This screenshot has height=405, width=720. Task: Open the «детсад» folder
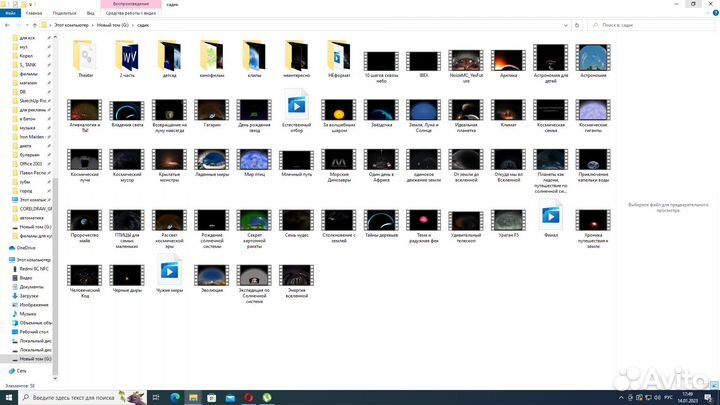click(x=171, y=56)
